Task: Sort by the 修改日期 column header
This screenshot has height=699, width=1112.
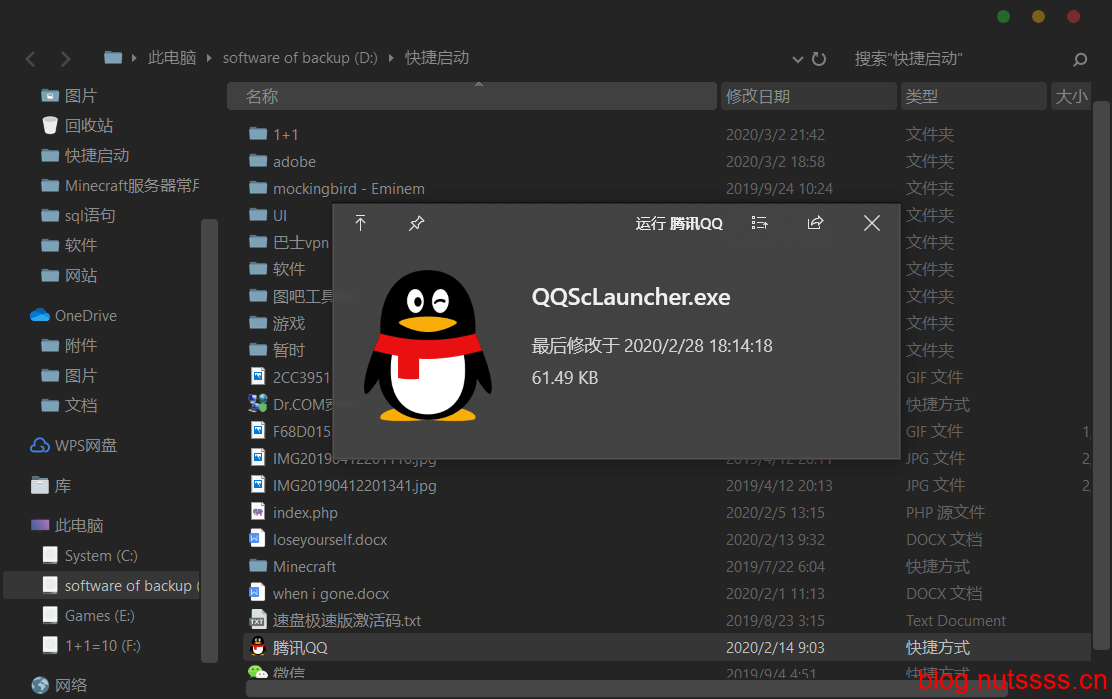Action: [x=807, y=96]
